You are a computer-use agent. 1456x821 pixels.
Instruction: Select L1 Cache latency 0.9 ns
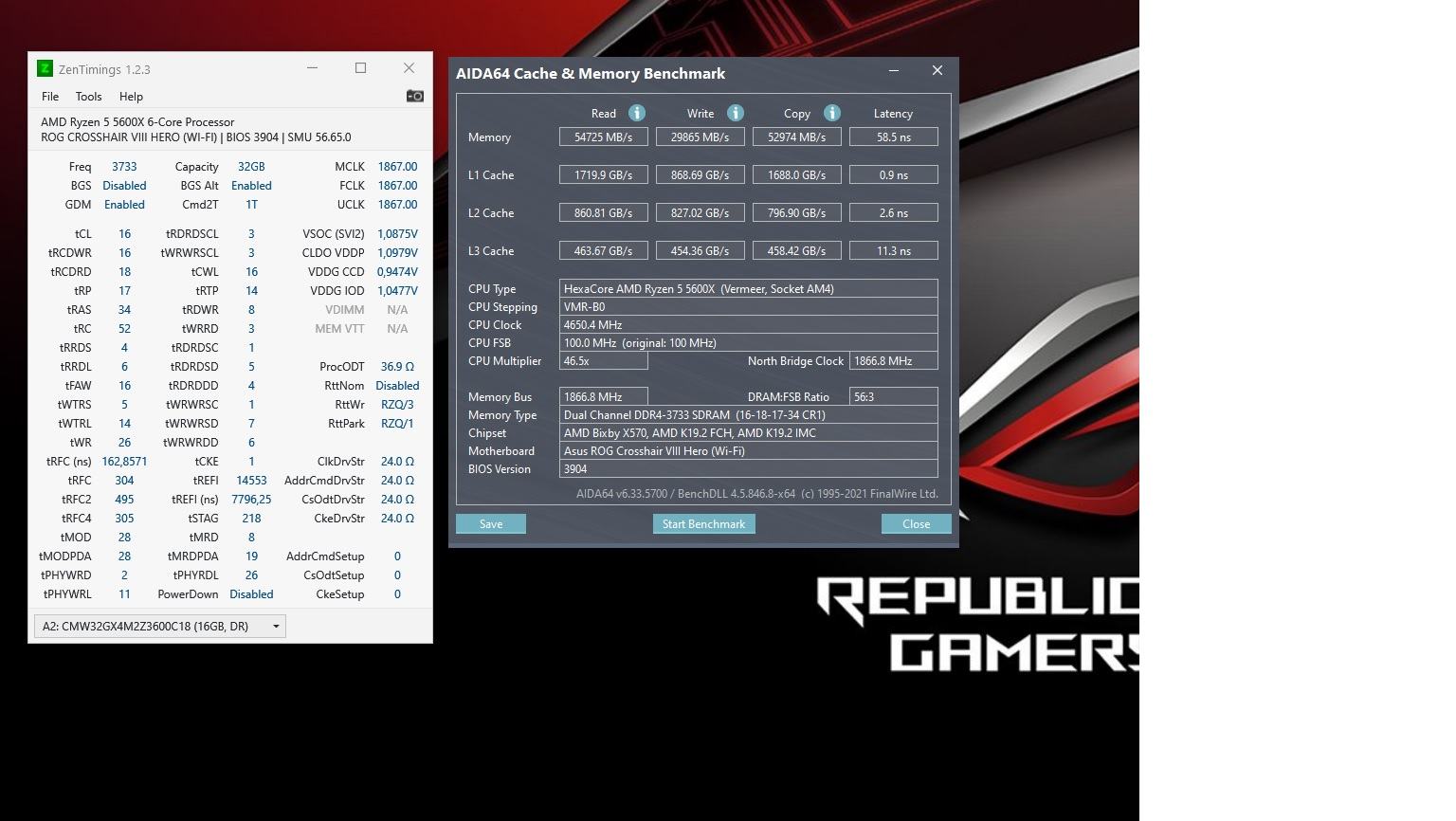[894, 175]
